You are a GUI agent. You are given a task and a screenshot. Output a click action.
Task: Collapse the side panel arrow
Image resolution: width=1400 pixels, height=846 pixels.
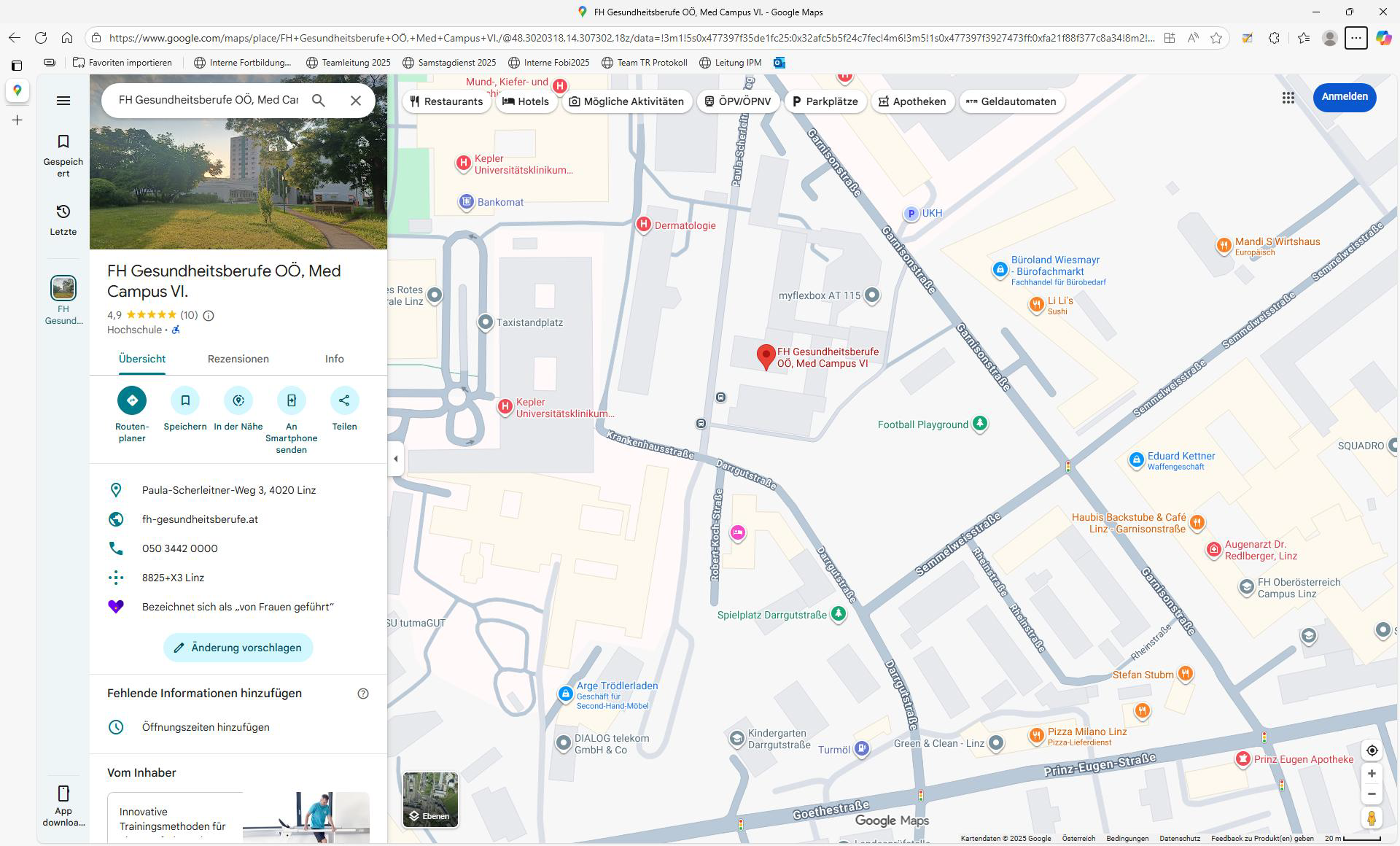pos(396,459)
